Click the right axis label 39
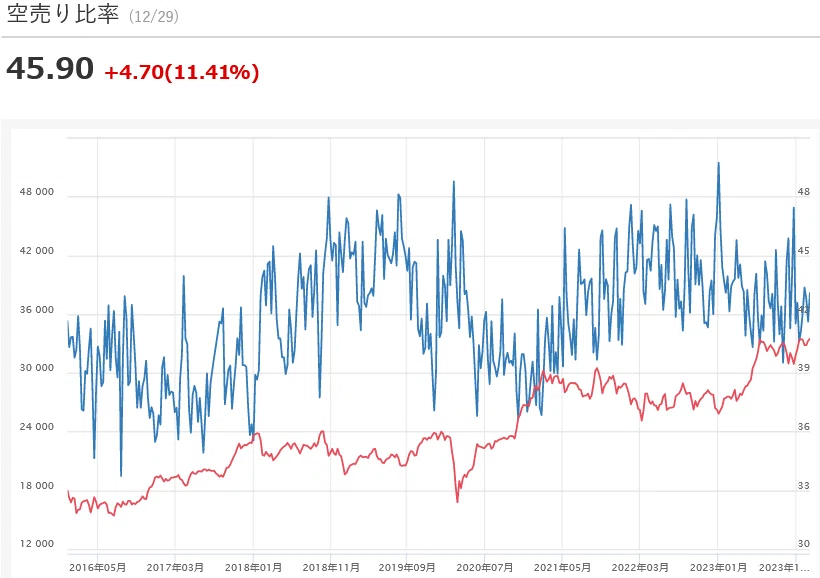 coord(804,368)
